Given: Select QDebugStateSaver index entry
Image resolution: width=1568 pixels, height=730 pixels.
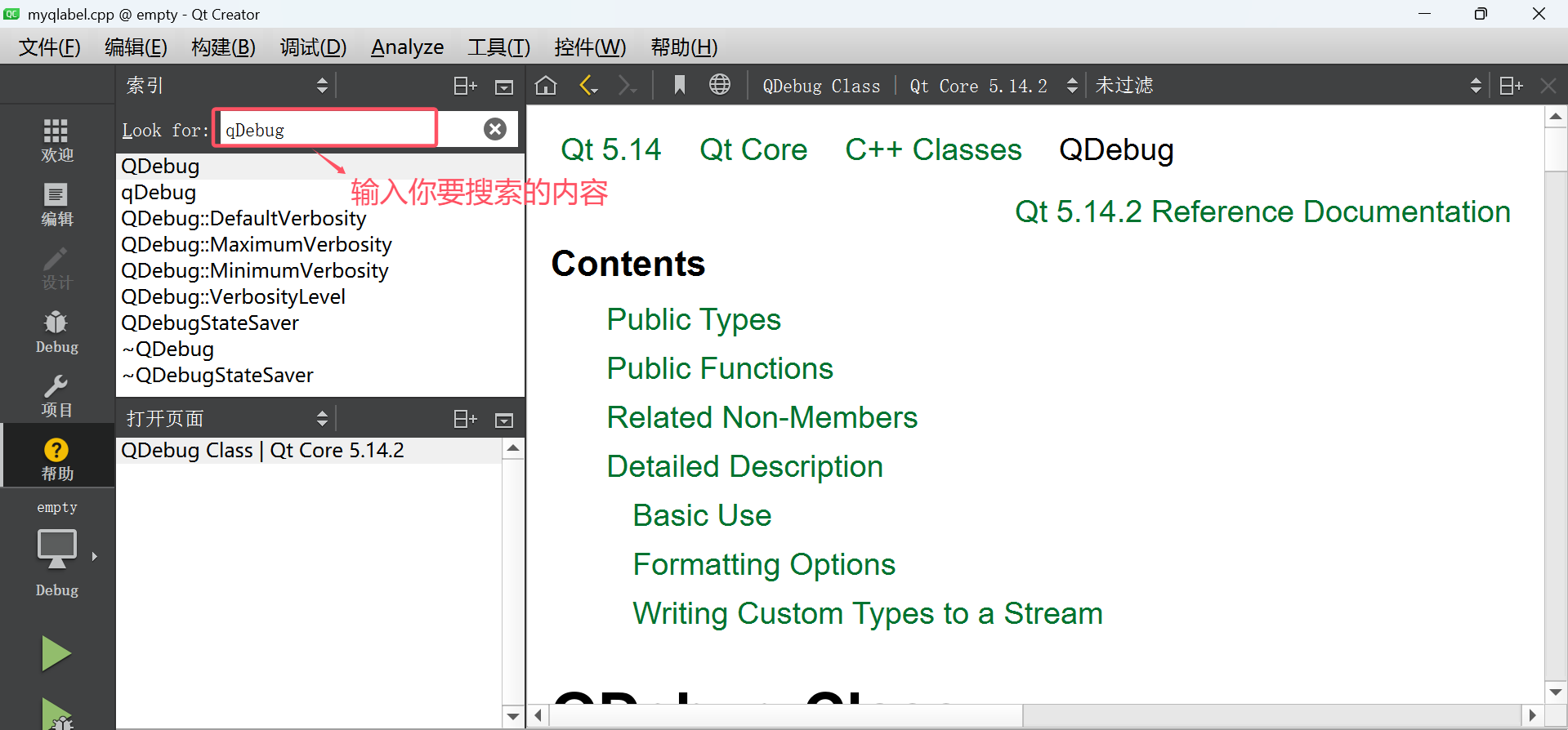Looking at the screenshot, I should (320, 323).
